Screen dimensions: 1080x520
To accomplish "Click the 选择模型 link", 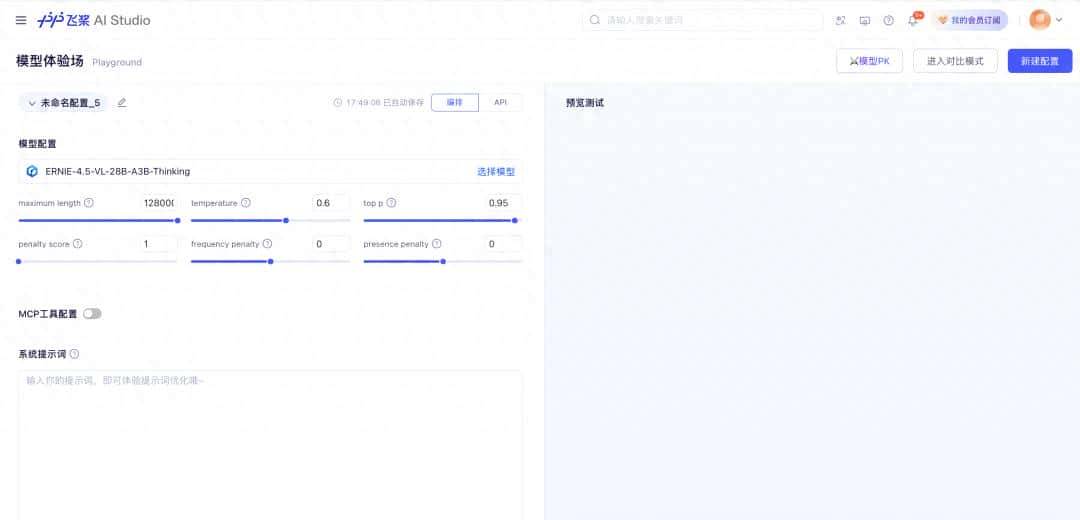I will click(496, 171).
